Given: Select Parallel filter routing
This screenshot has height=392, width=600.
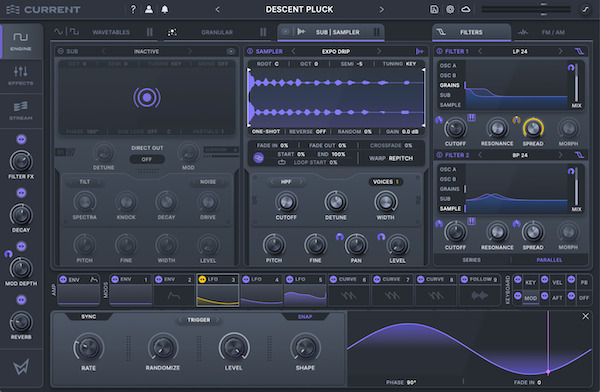Looking at the screenshot, I should [549, 260].
